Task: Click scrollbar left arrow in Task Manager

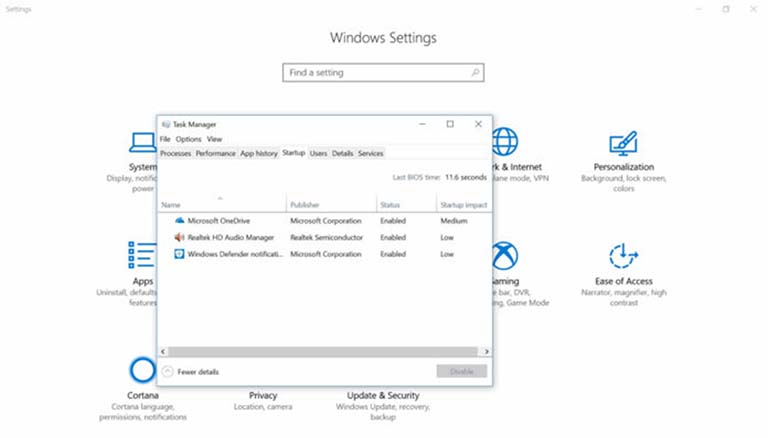Action: (x=163, y=351)
